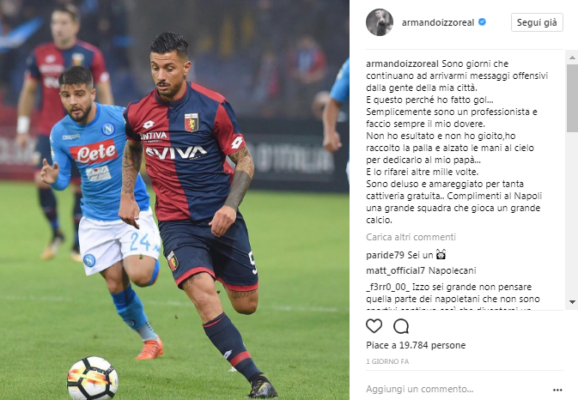Open the three-dot more options menu
This screenshot has height=400, width=578.
point(557,390)
